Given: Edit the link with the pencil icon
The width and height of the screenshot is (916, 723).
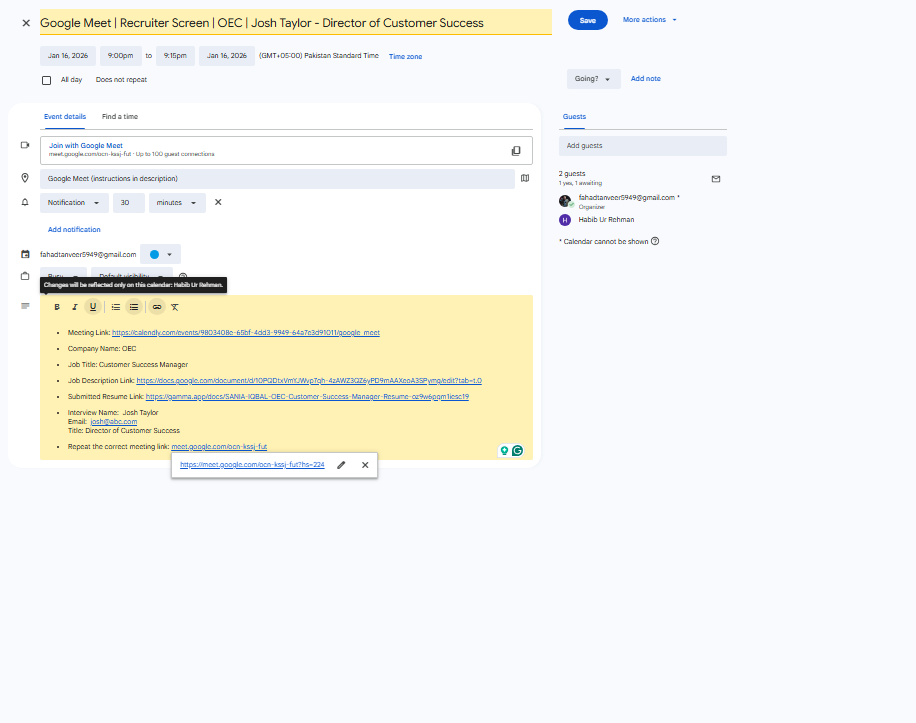Looking at the screenshot, I should pos(341,465).
